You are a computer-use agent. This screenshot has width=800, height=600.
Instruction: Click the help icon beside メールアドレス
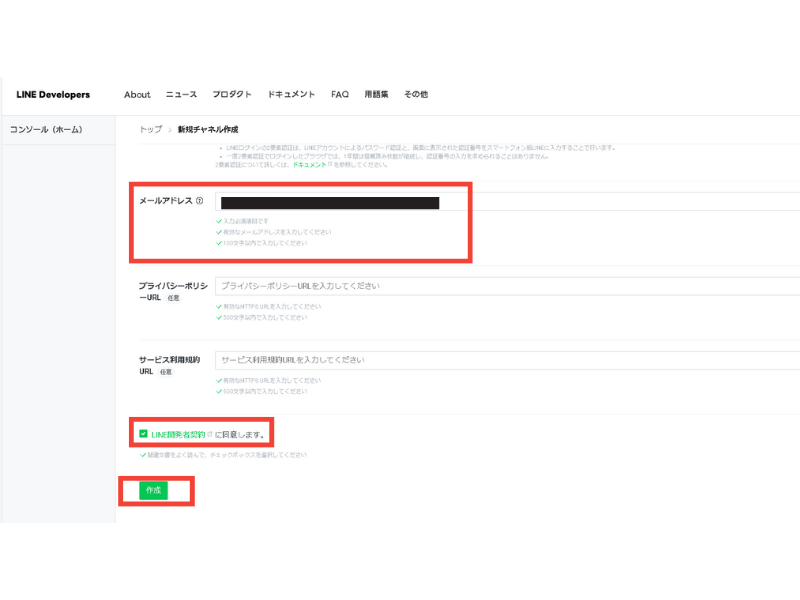pyautogui.click(x=200, y=201)
